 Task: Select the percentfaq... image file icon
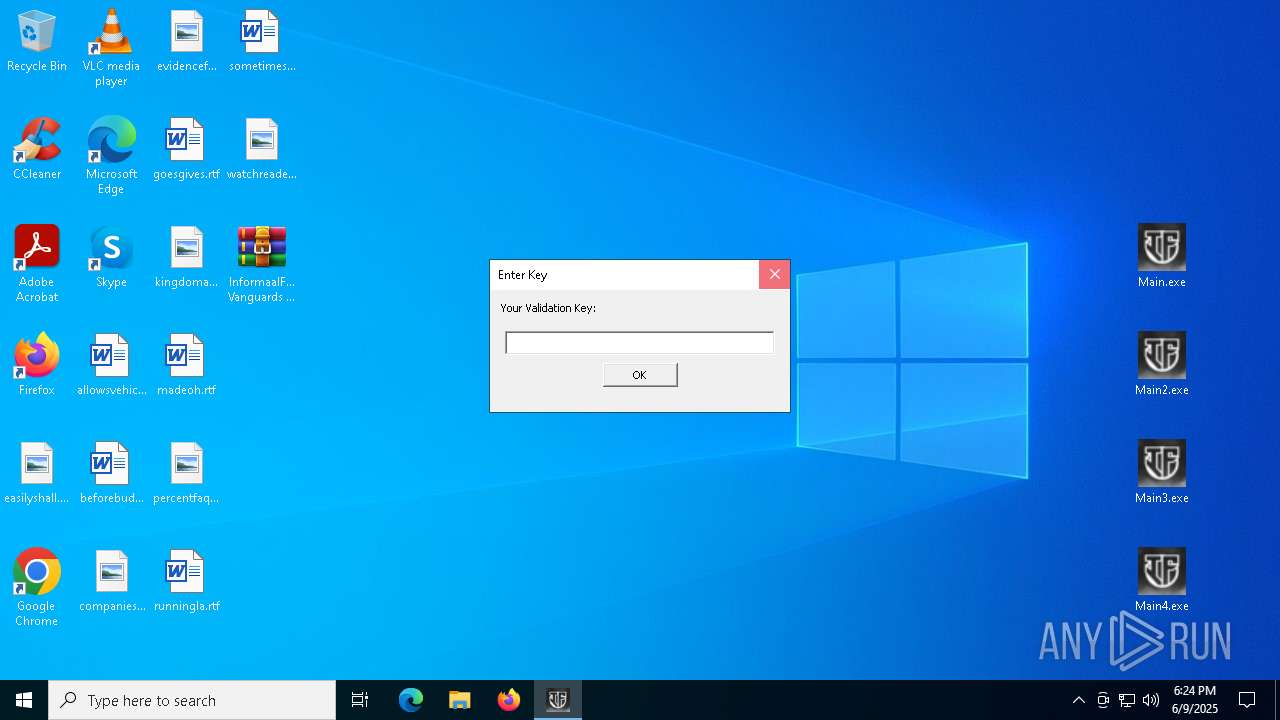[x=187, y=474]
